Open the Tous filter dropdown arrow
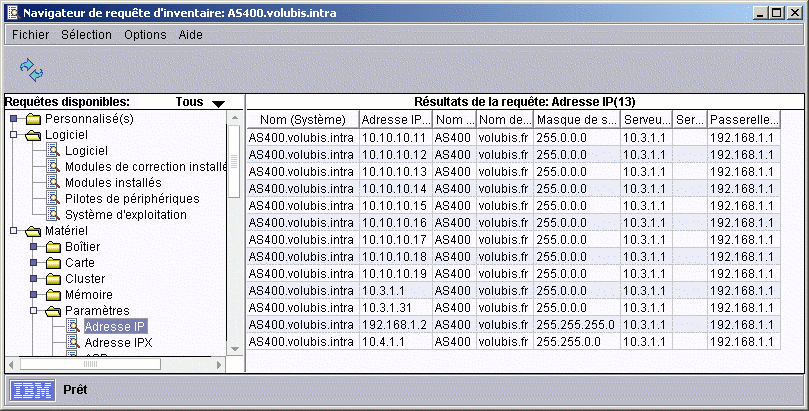 [x=218, y=104]
